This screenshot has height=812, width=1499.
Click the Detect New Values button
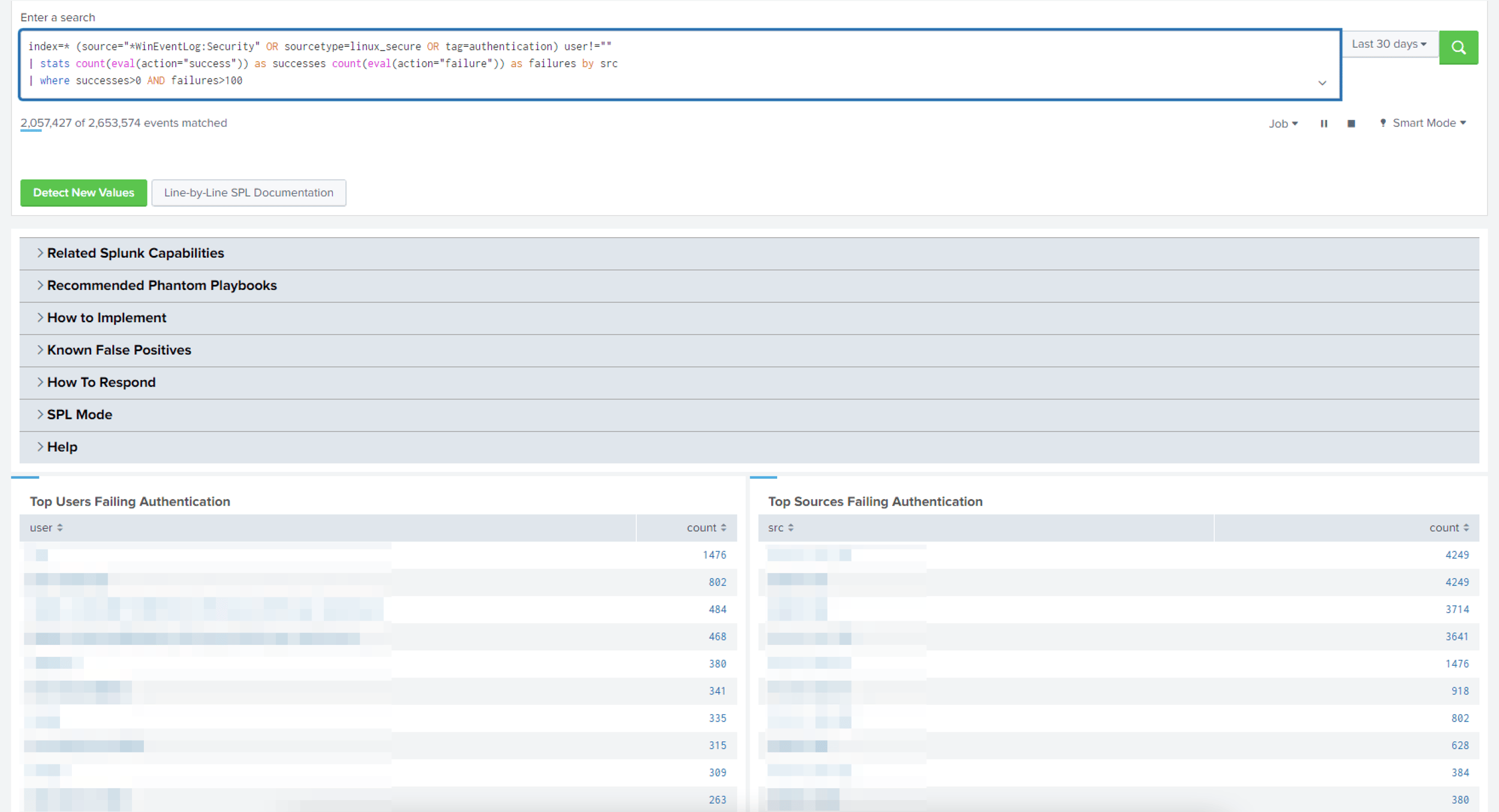coord(83,192)
